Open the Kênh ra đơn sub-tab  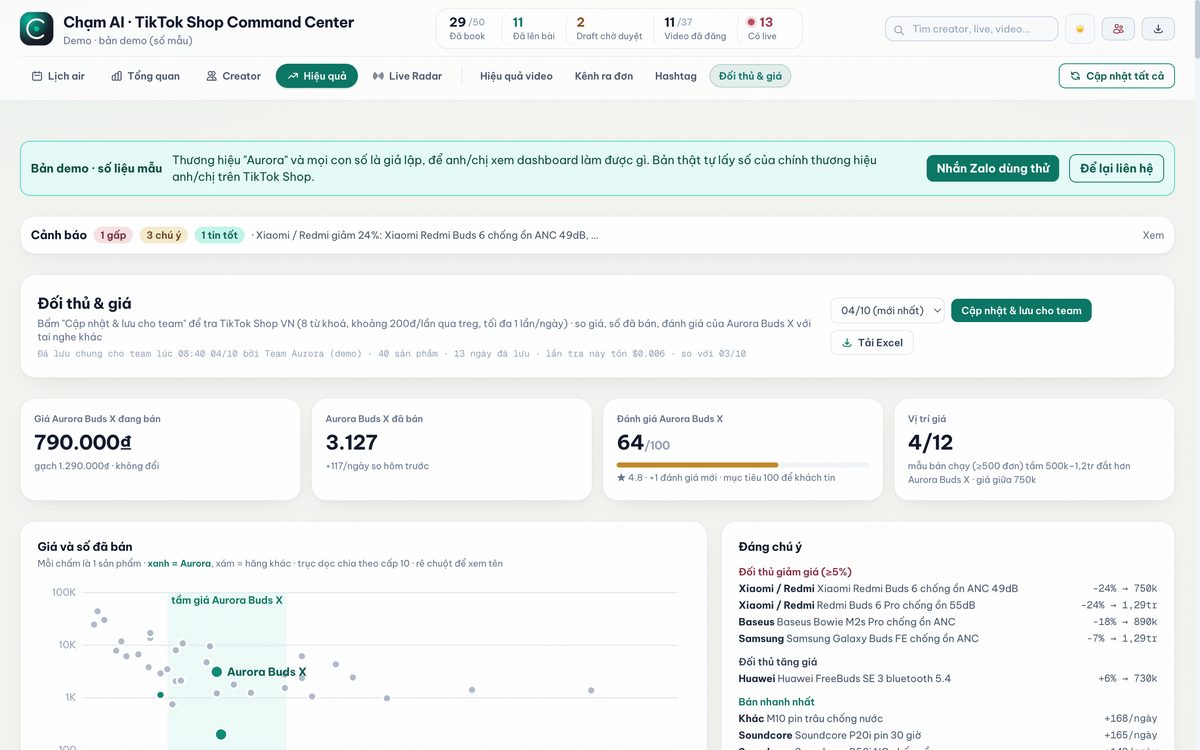[604, 76]
